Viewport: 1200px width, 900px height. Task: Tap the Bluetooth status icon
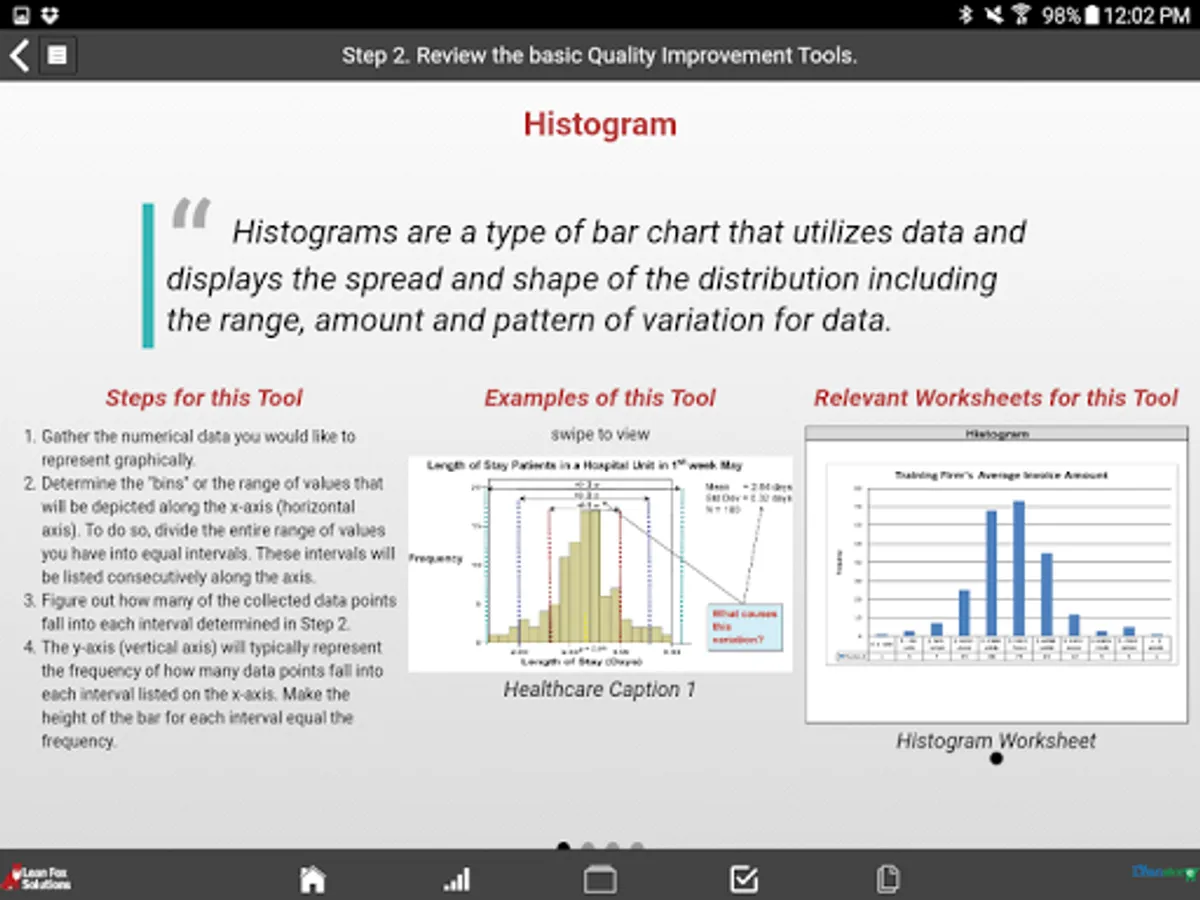tap(966, 15)
